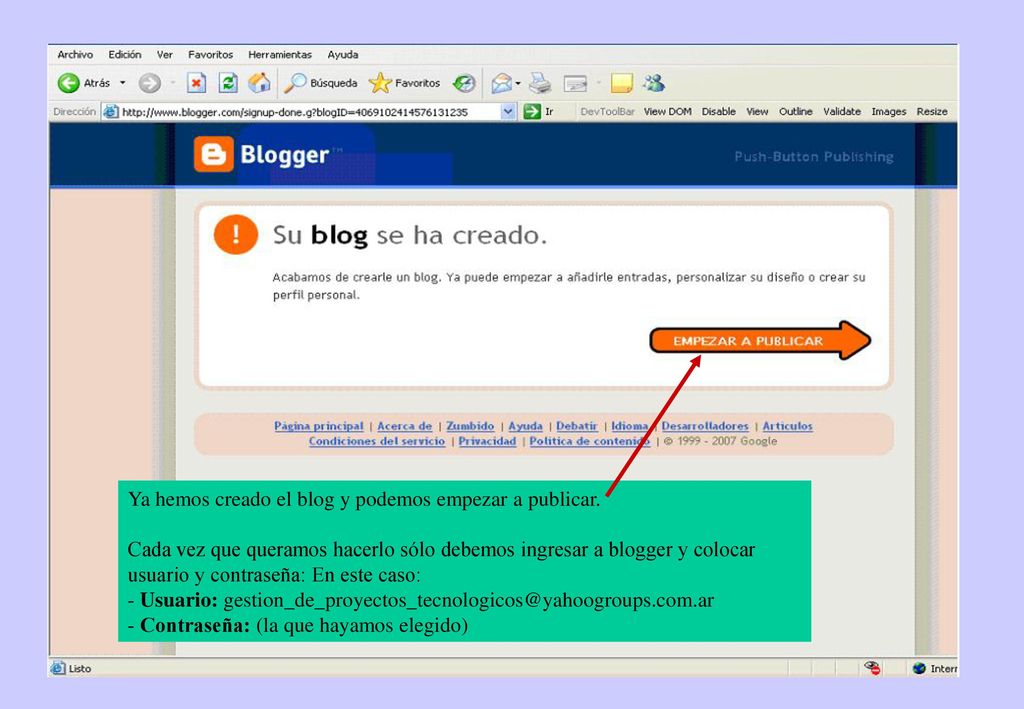This screenshot has height=709, width=1024.
Task: Click the Validate toolbar item
Action: pos(842,112)
